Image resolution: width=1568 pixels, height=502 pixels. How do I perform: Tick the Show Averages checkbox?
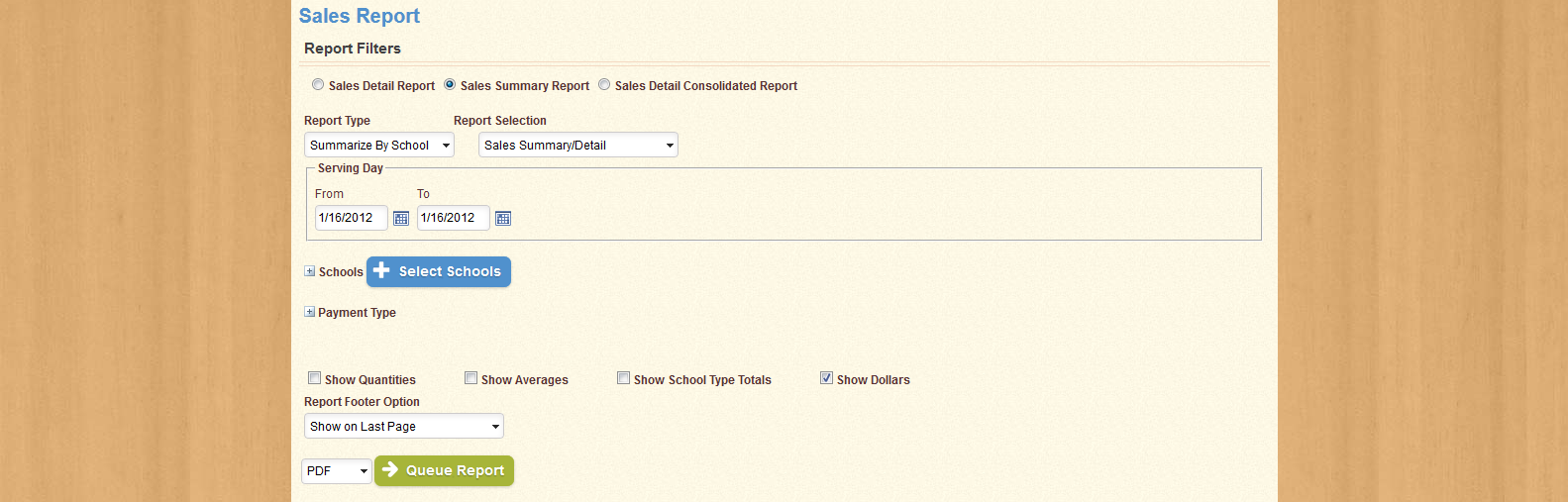pos(471,378)
